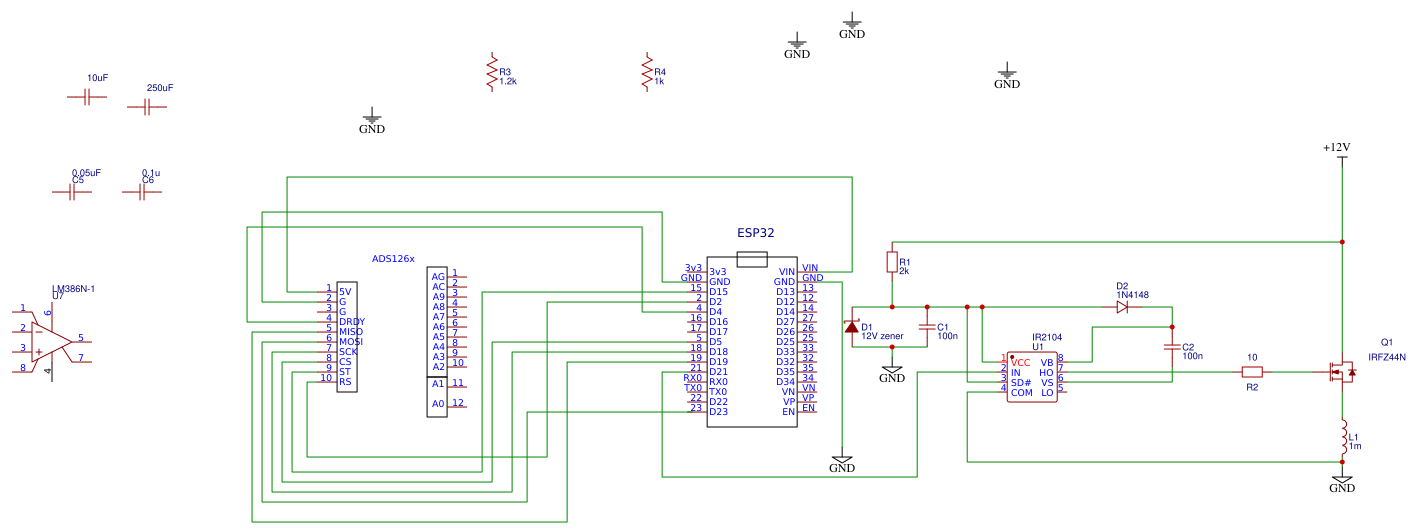Click the D2 1N4148 diode symbol

pyautogui.click(x=1122, y=307)
